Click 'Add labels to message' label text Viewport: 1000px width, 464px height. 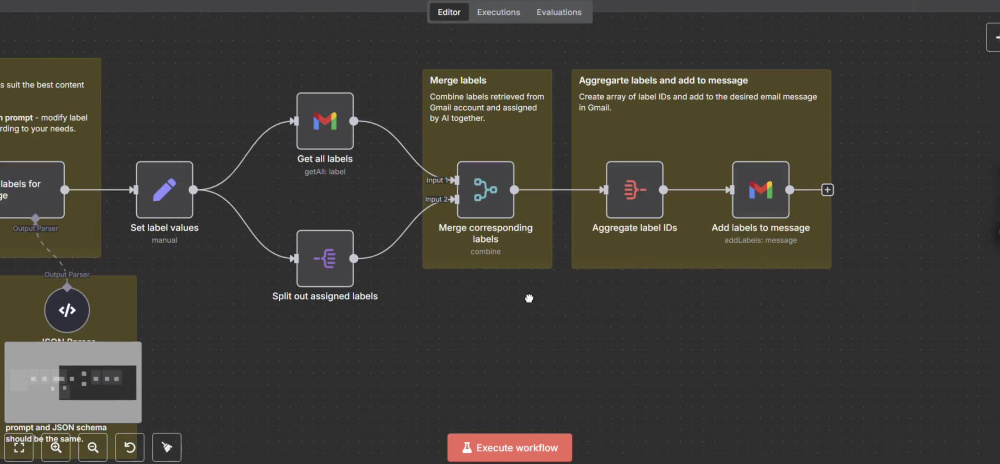tap(761, 228)
